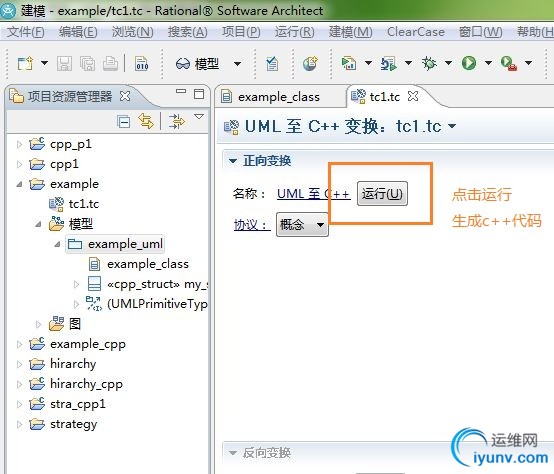
Task: Select example_class diagram in tree
Action: (x=148, y=264)
